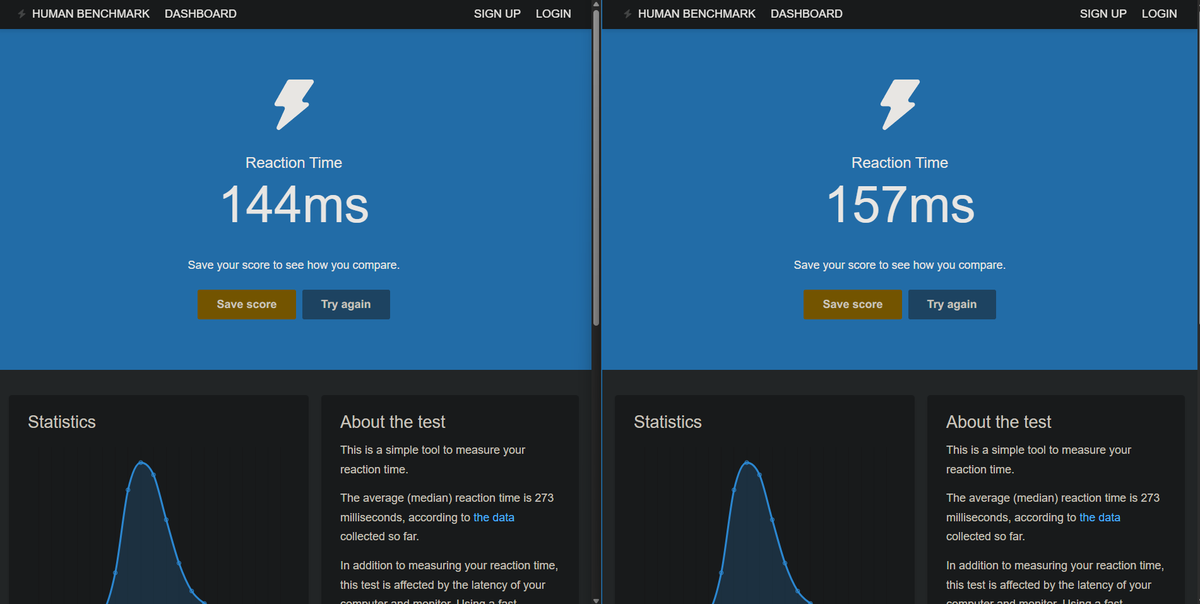1200x604 pixels.
Task: Click the scroll down arrow of left window
Action: [596, 599]
